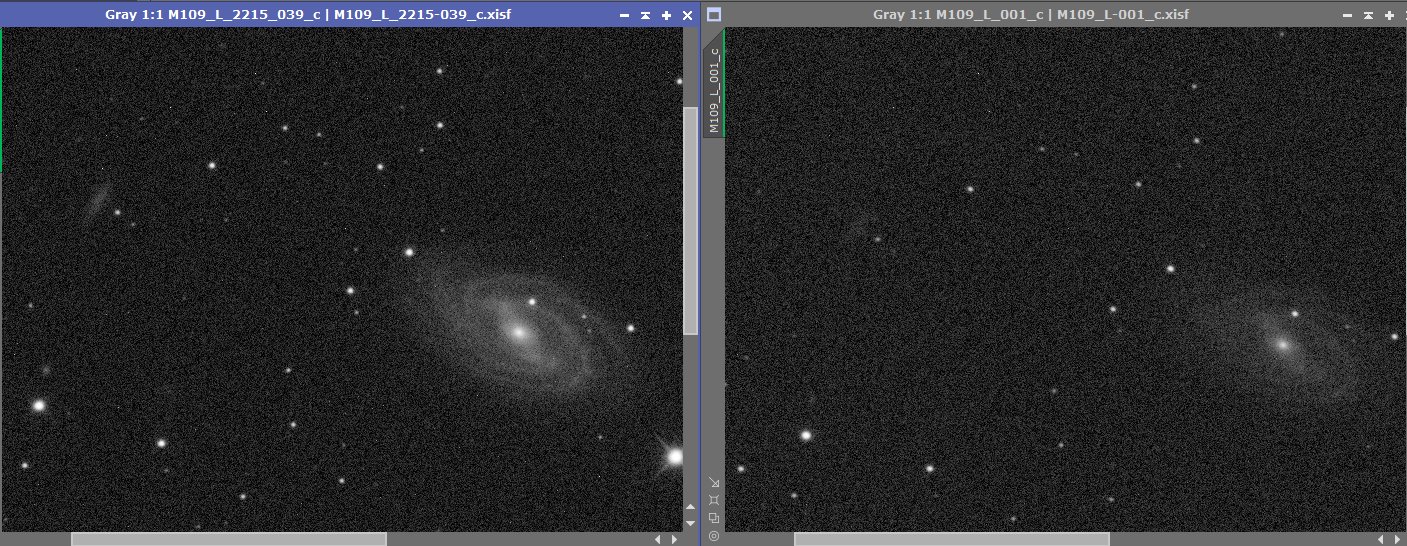This screenshot has width=1407, height=546.
Task: Shade the M109_L_2215_039_c window
Action: pos(645,16)
